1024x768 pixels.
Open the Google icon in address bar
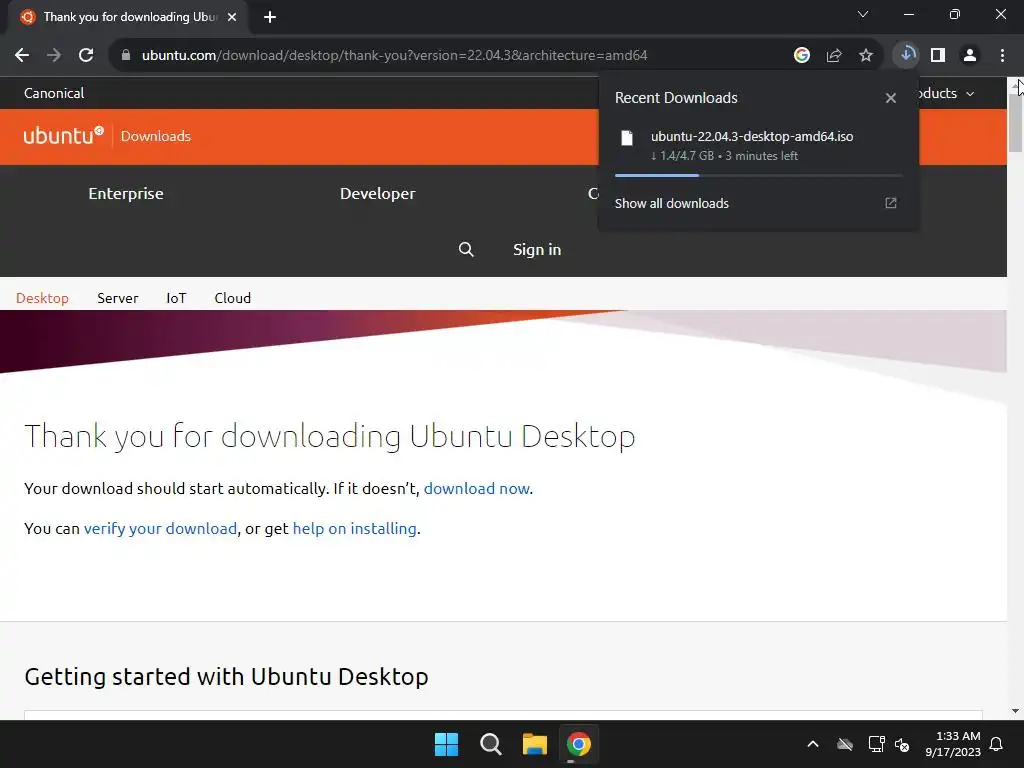click(x=802, y=56)
